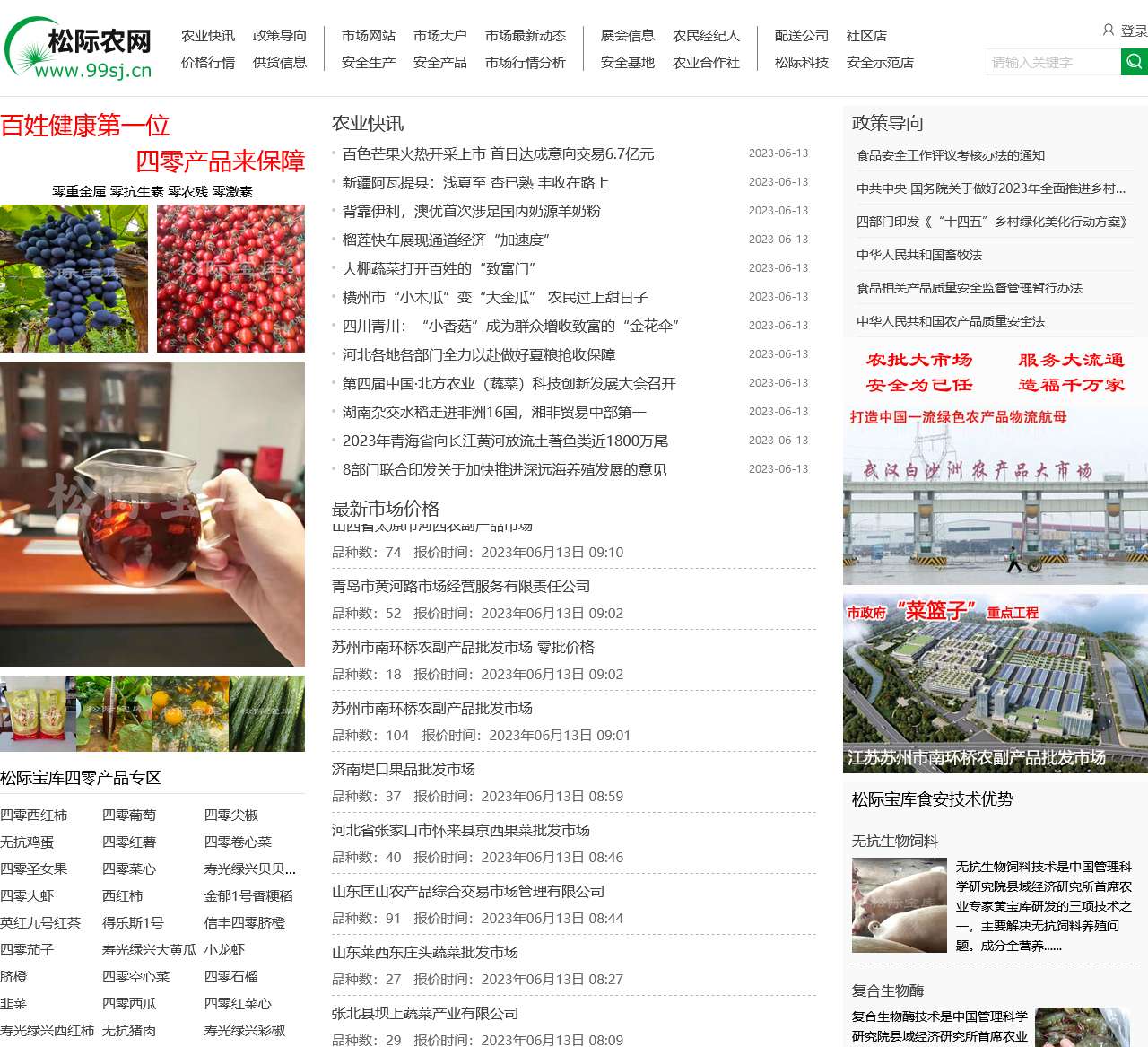Open 张北县坝上蔬菜产业有限公司 listing

pyautogui.click(x=425, y=1014)
